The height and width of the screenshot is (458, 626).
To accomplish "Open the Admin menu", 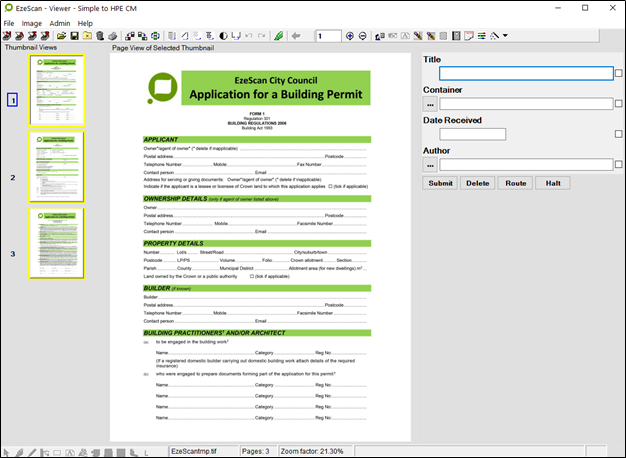I will pos(60,22).
